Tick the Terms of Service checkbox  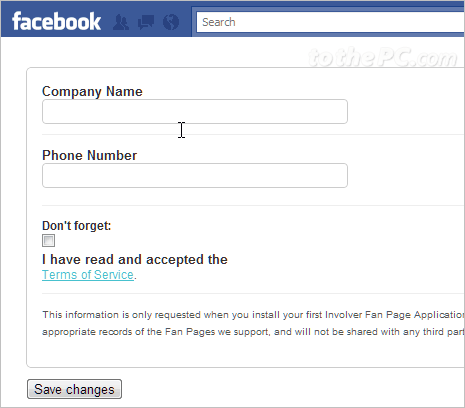(x=48, y=240)
